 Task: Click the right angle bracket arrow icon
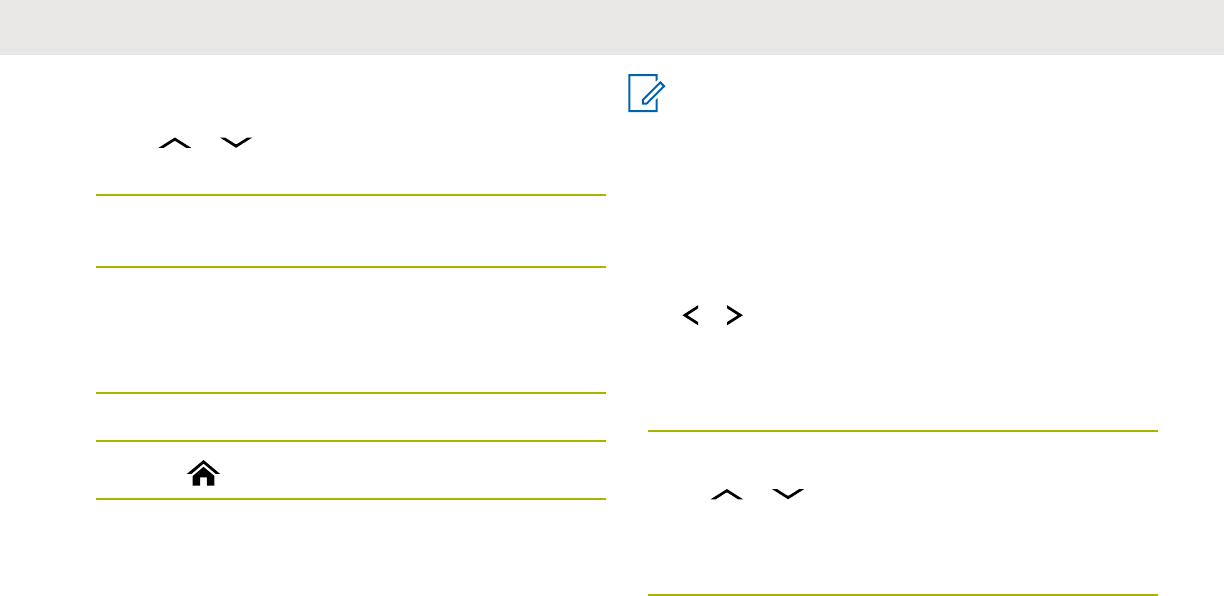734,315
